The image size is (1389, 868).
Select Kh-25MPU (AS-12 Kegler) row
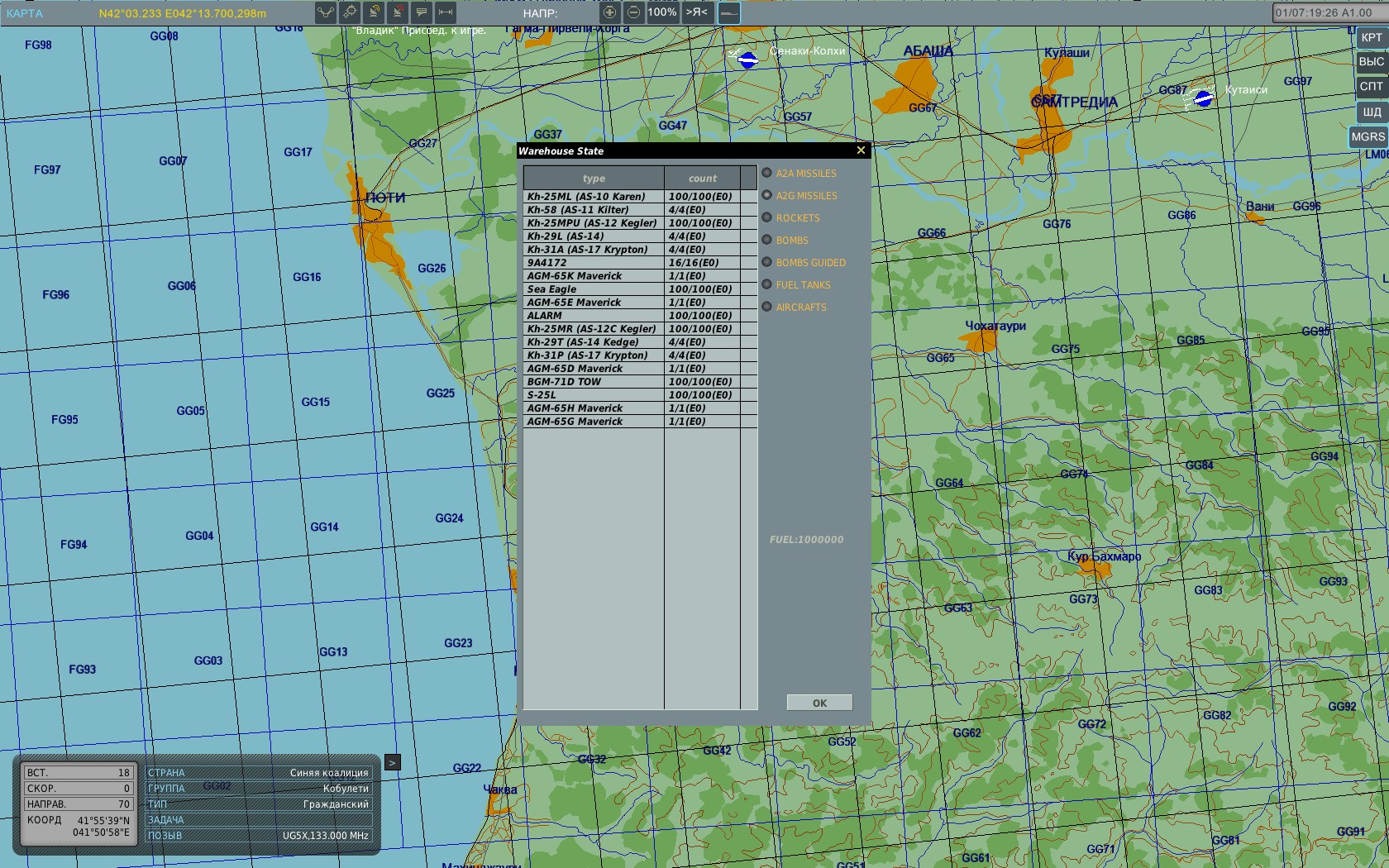(640, 223)
